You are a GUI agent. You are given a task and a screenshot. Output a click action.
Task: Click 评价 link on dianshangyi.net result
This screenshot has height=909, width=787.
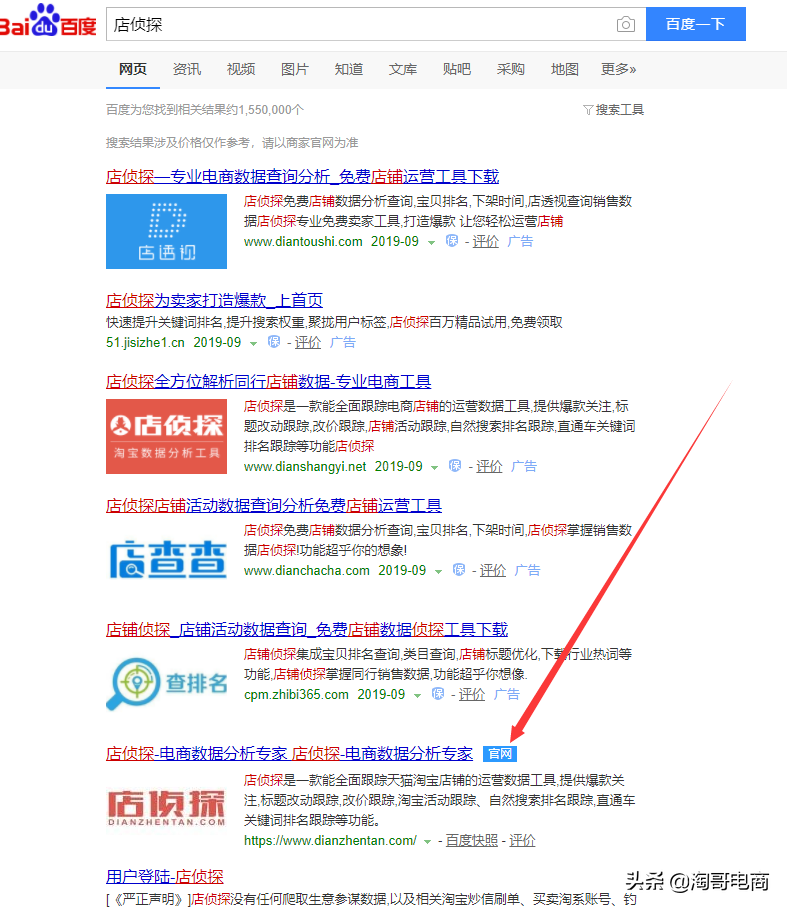[x=489, y=466]
